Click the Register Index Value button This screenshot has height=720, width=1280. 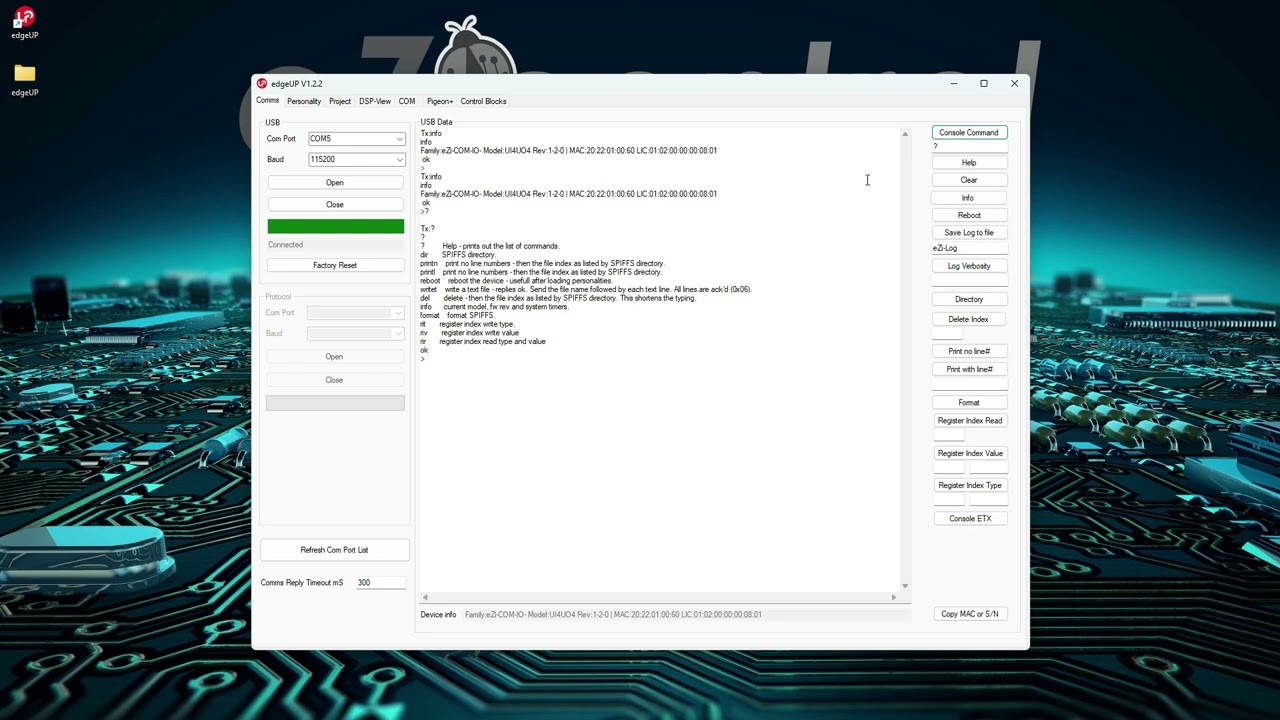click(x=970, y=453)
